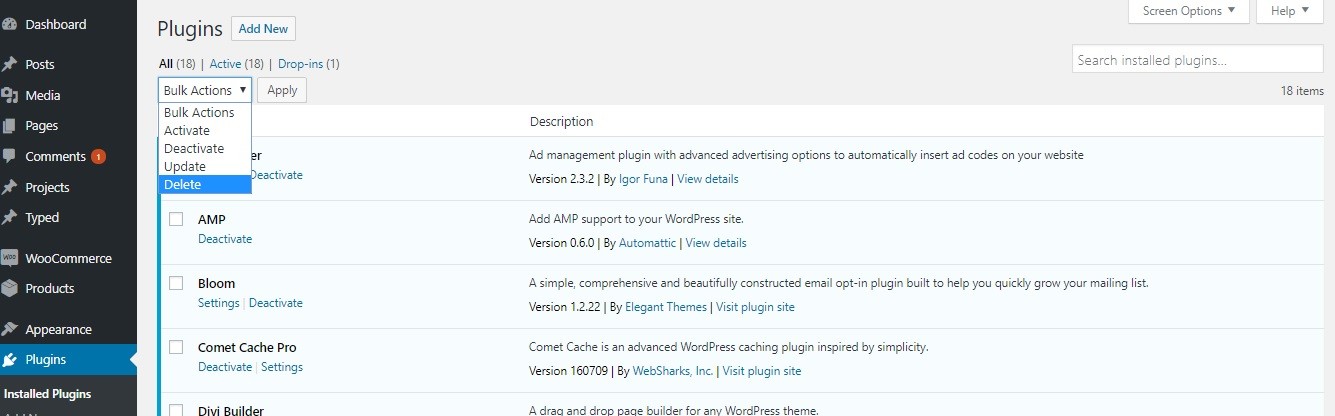1335x416 pixels.
Task: Deactivate the Bloom plugin
Action: [276, 303]
